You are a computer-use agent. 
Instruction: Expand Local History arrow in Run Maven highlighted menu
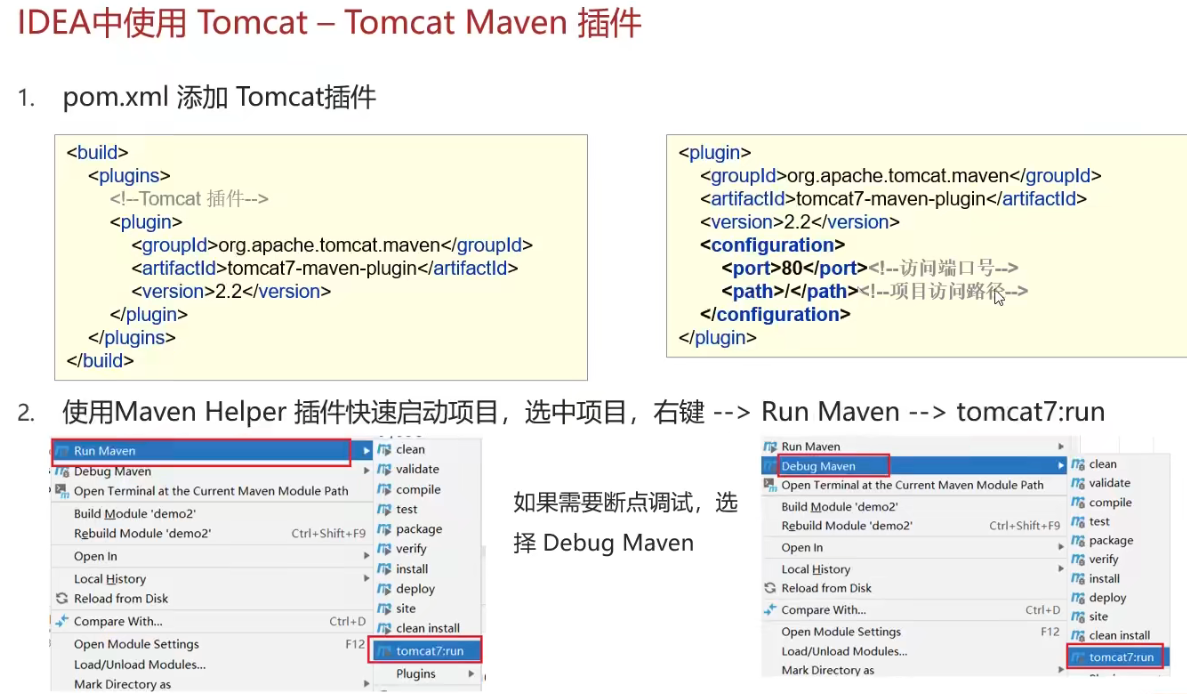(x=366, y=578)
